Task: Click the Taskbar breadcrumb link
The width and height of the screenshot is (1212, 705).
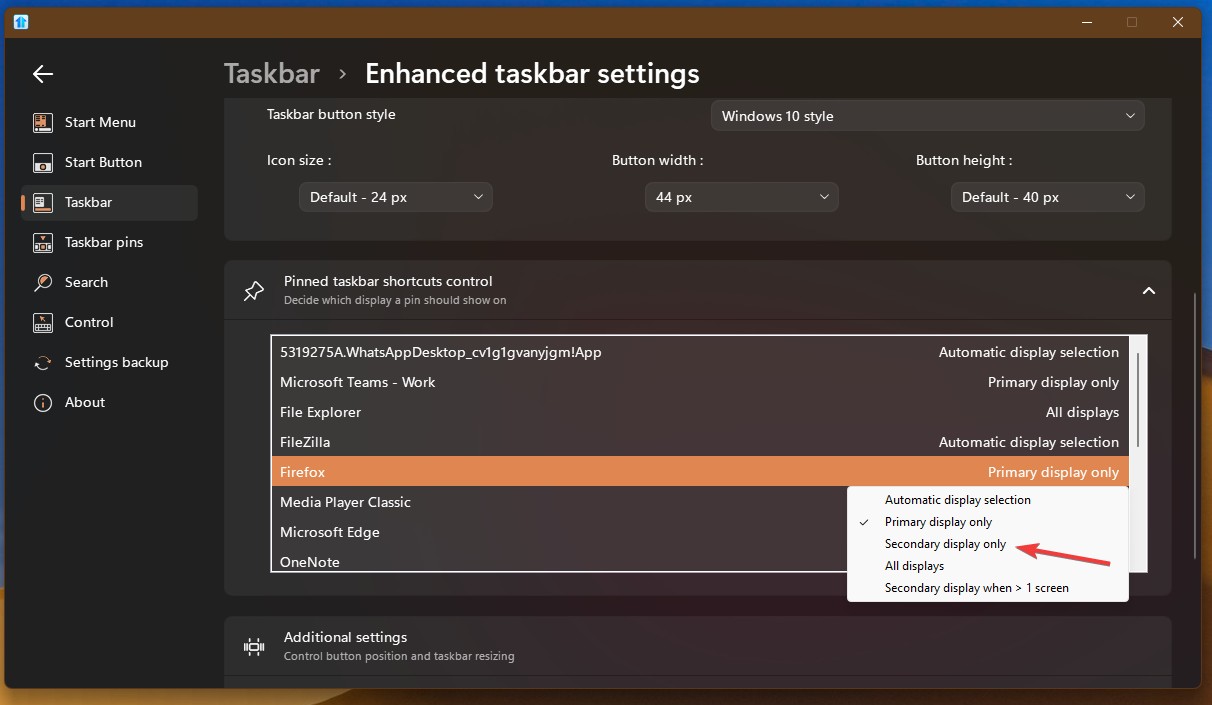Action: click(x=272, y=74)
